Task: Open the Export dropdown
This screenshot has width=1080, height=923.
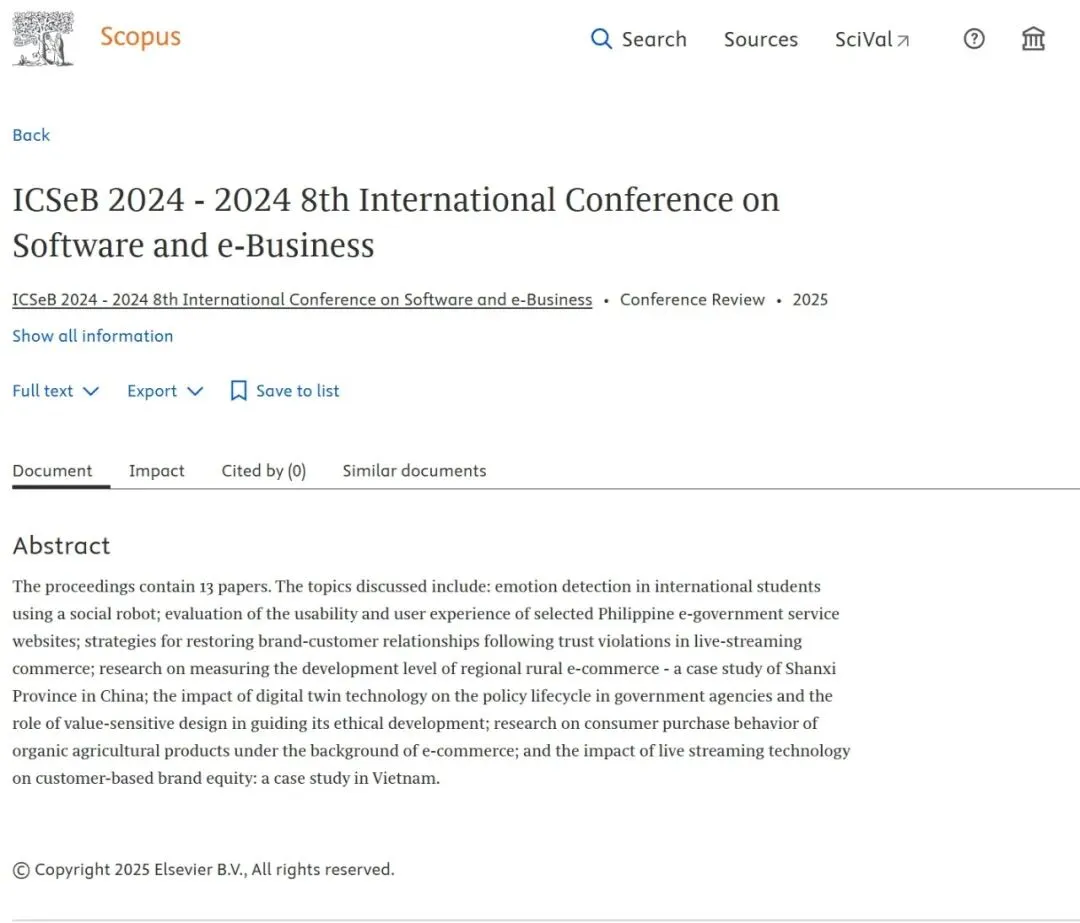Action: pyautogui.click(x=165, y=391)
